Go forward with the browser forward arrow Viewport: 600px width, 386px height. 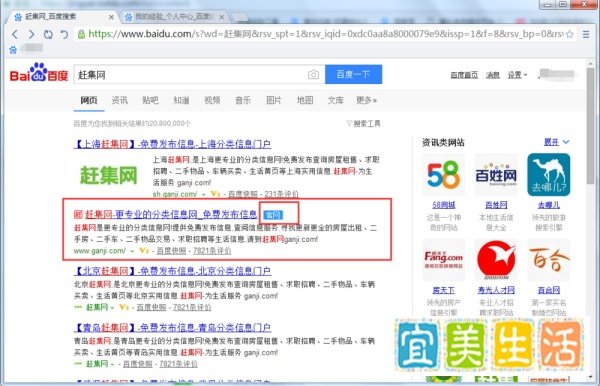point(31,34)
